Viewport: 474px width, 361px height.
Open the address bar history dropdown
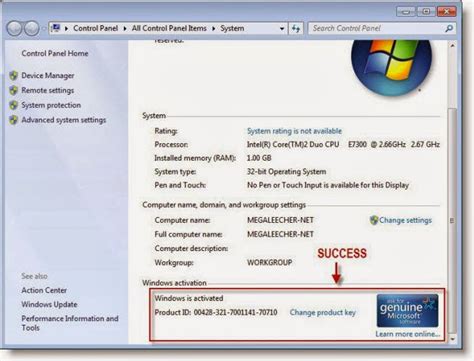click(x=282, y=29)
